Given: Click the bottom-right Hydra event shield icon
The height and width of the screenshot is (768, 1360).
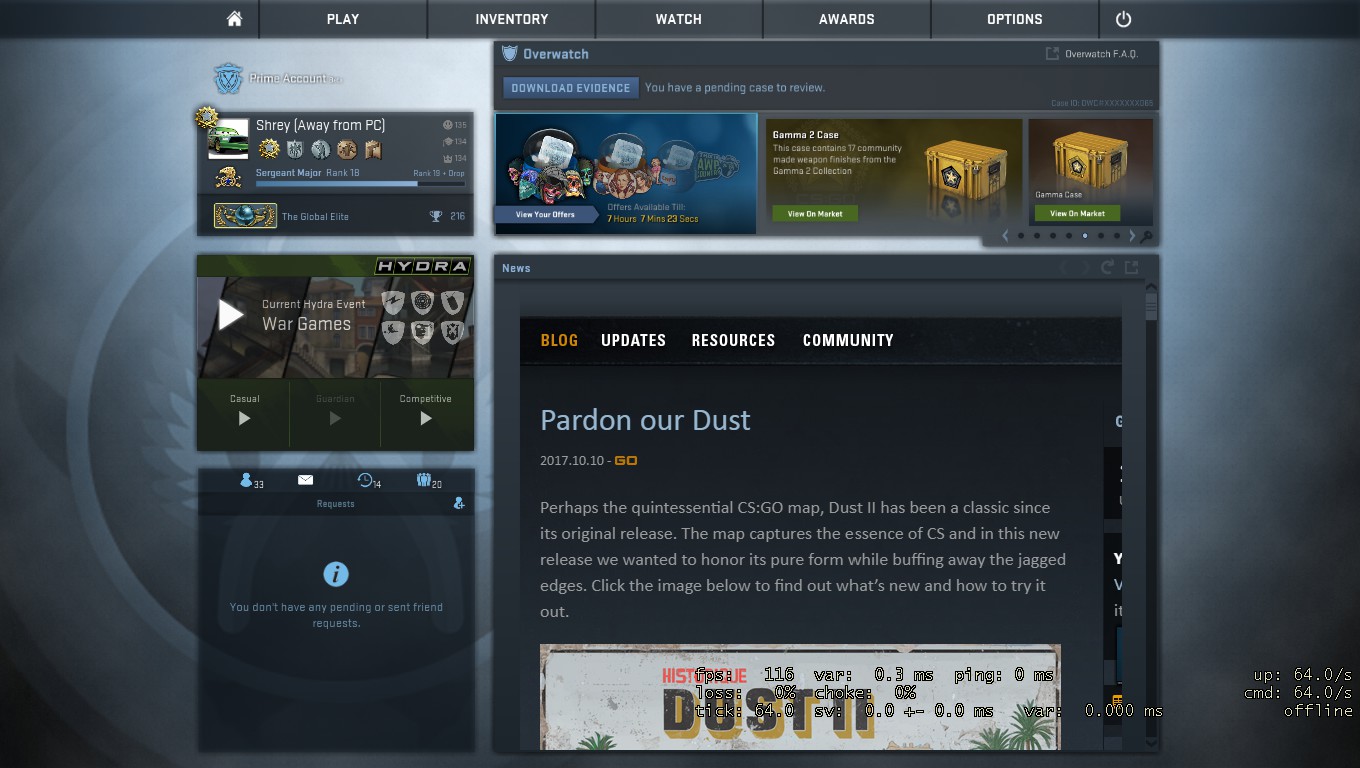Looking at the screenshot, I should (x=452, y=332).
